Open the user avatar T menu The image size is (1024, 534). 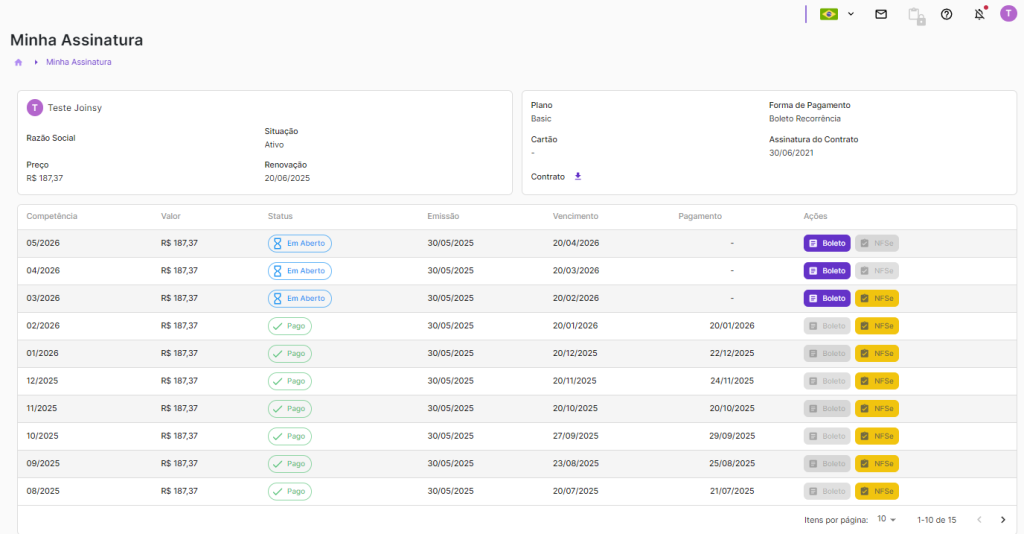tap(1008, 14)
